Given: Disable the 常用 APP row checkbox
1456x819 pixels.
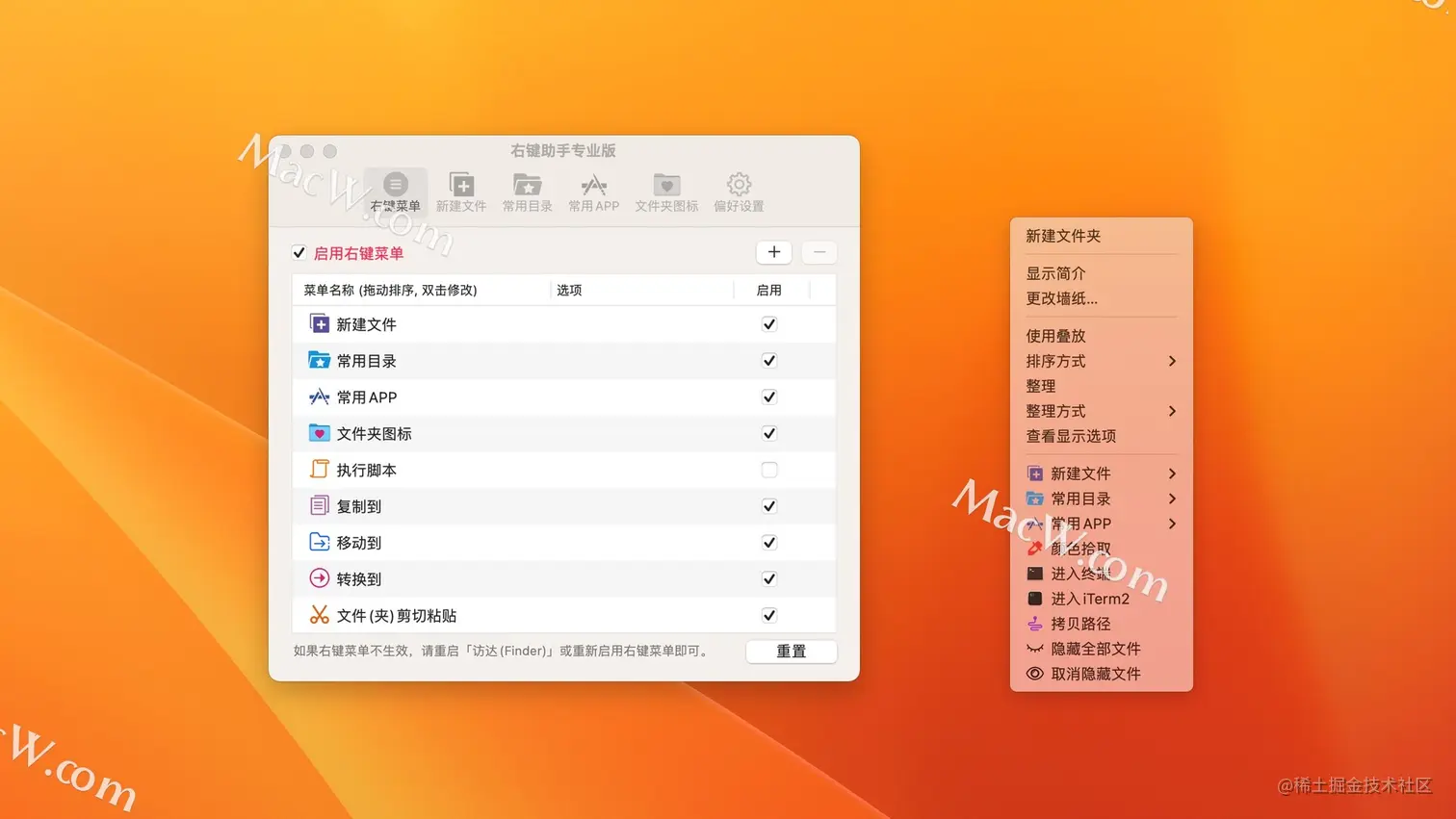Looking at the screenshot, I should pyautogui.click(x=768, y=397).
